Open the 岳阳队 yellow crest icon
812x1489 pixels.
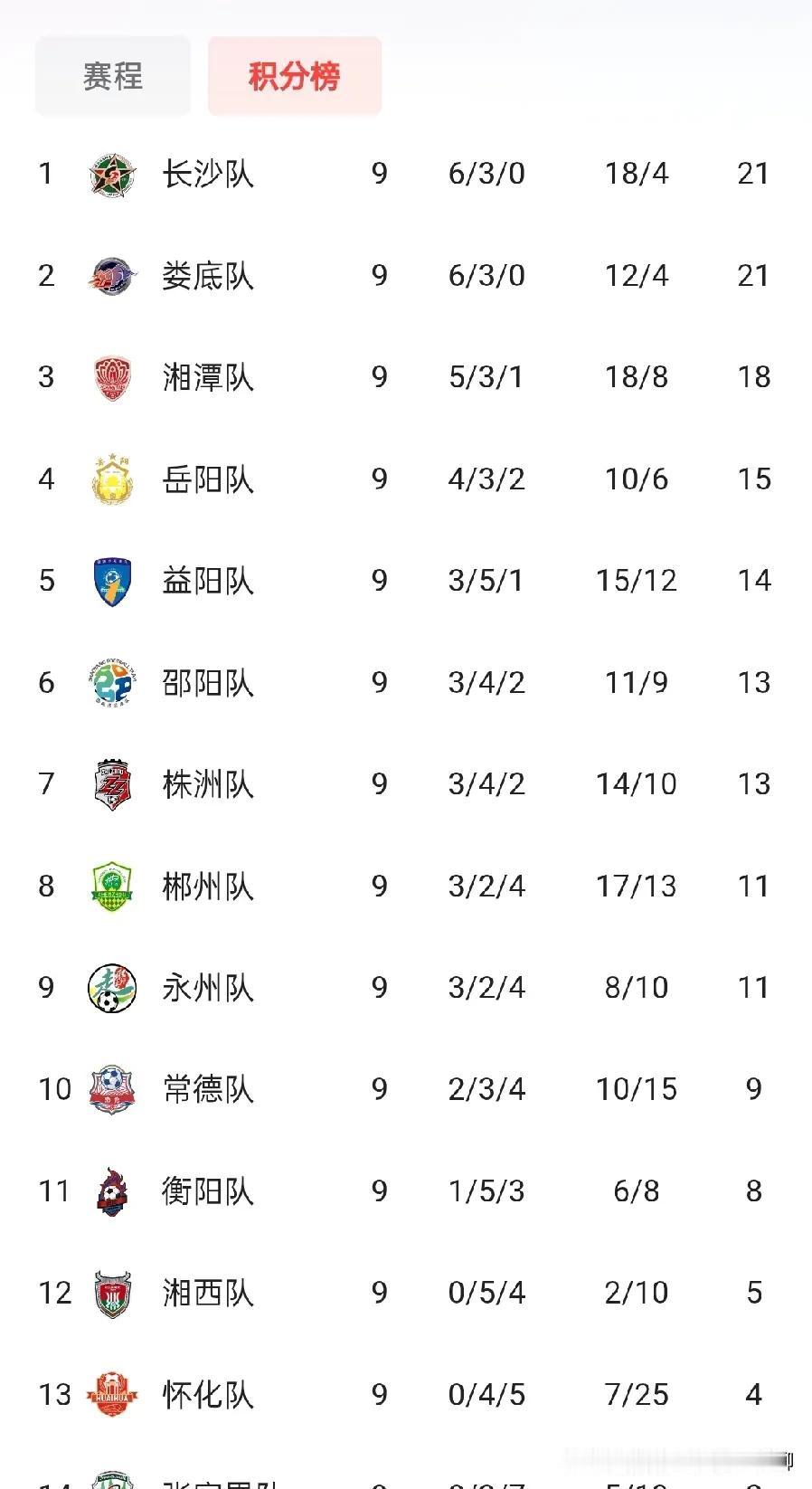pyautogui.click(x=113, y=479)
